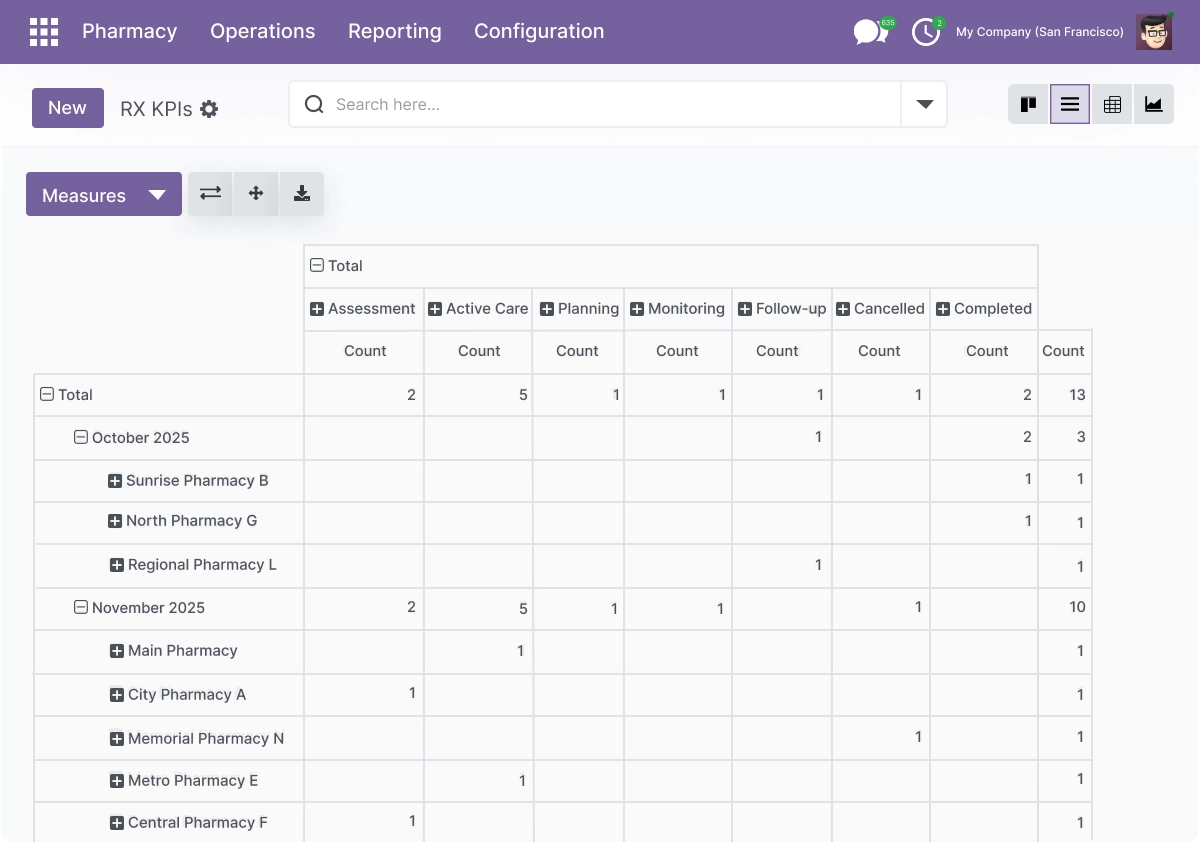Screen dimensions: 1200x844
Task: Open the Reporting menu
Action: click(x=395, y=32)
